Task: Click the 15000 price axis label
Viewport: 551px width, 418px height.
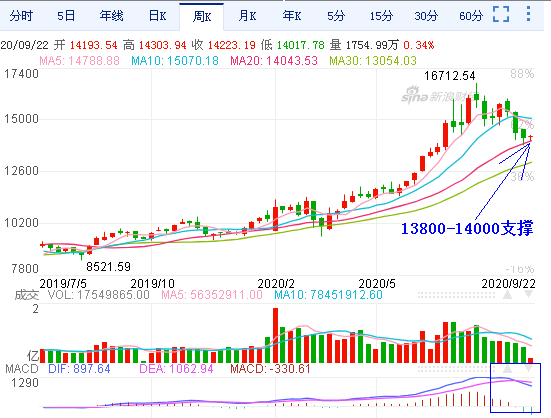Action: [x=21, y=119]
